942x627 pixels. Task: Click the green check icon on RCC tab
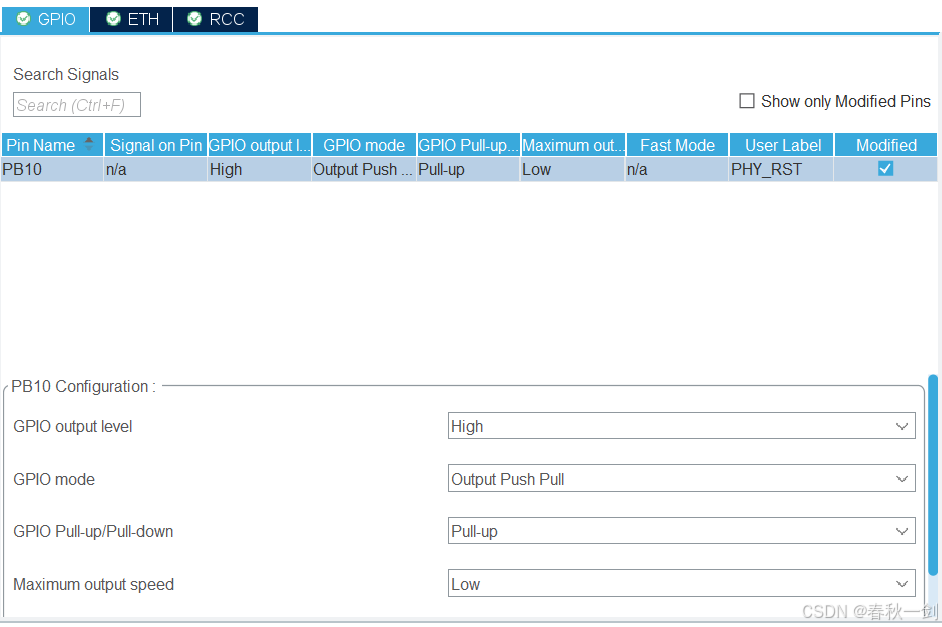(x=194, y=19)
